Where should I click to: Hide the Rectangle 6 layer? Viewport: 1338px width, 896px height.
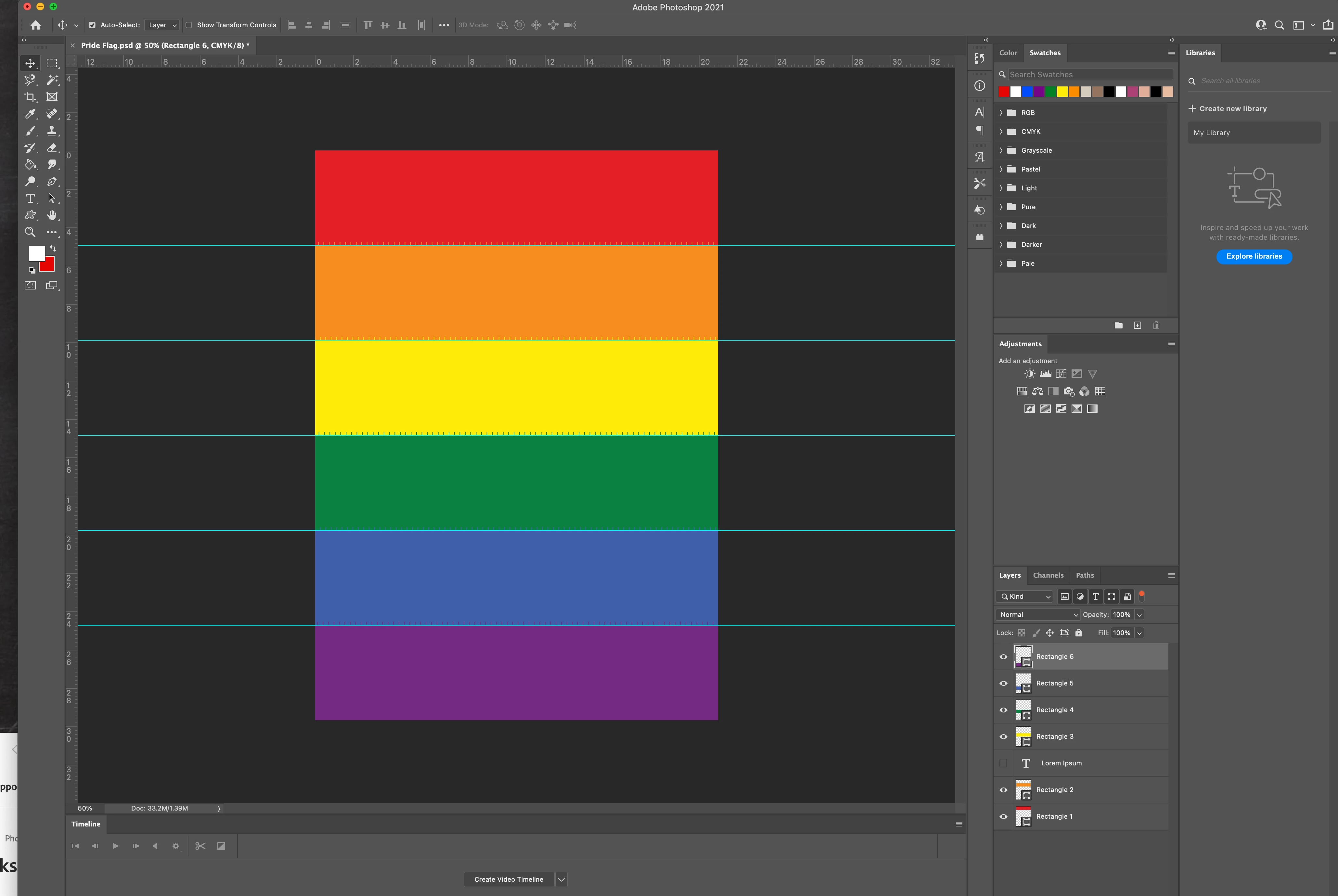pyautogui.click(x=1003, y=657)
